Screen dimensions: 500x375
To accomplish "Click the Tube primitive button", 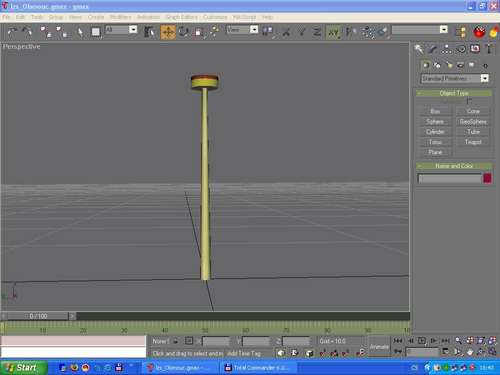I will (x=473, y=132).
